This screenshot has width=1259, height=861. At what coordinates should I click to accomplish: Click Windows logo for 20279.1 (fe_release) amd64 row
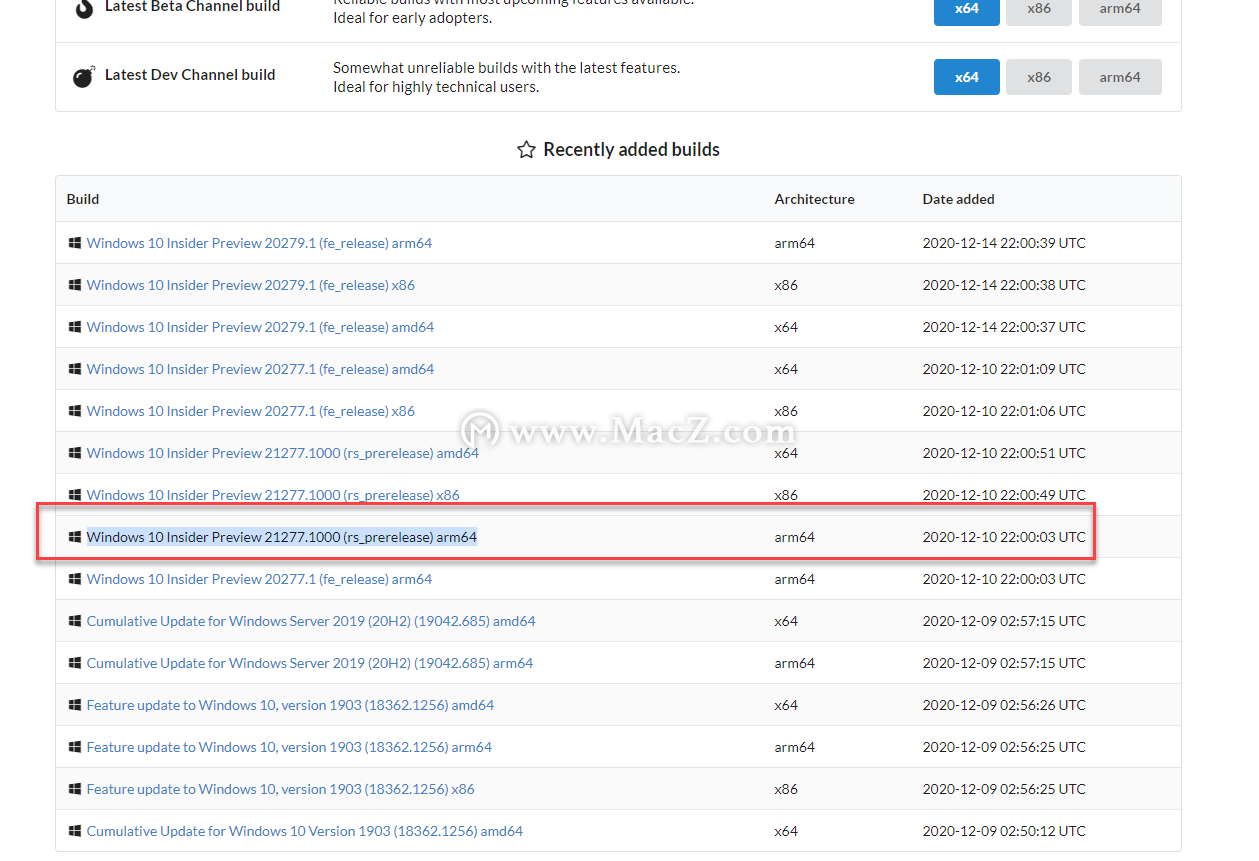74,327
